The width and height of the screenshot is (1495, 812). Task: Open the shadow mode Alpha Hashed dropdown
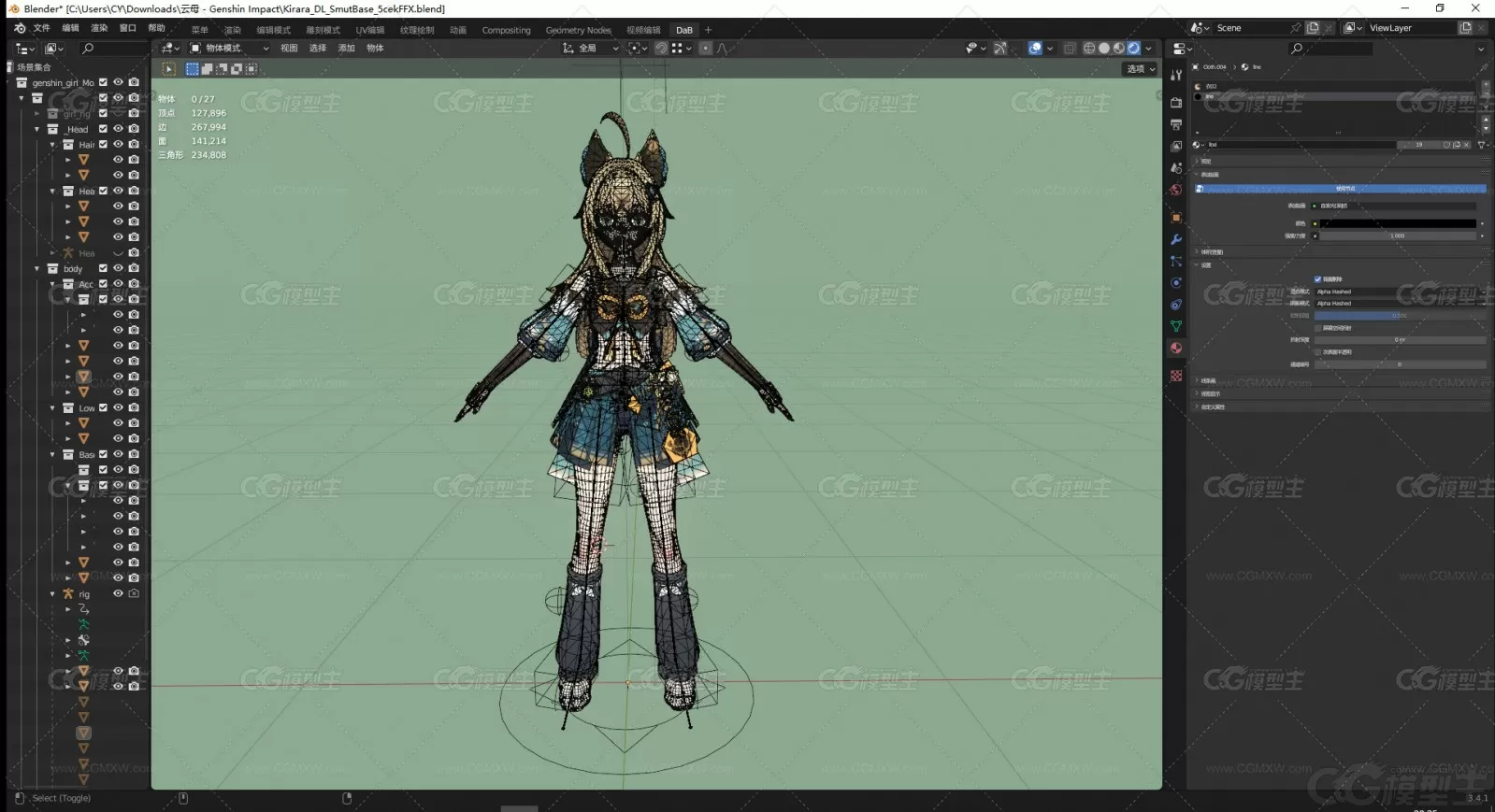(1400, 303)
